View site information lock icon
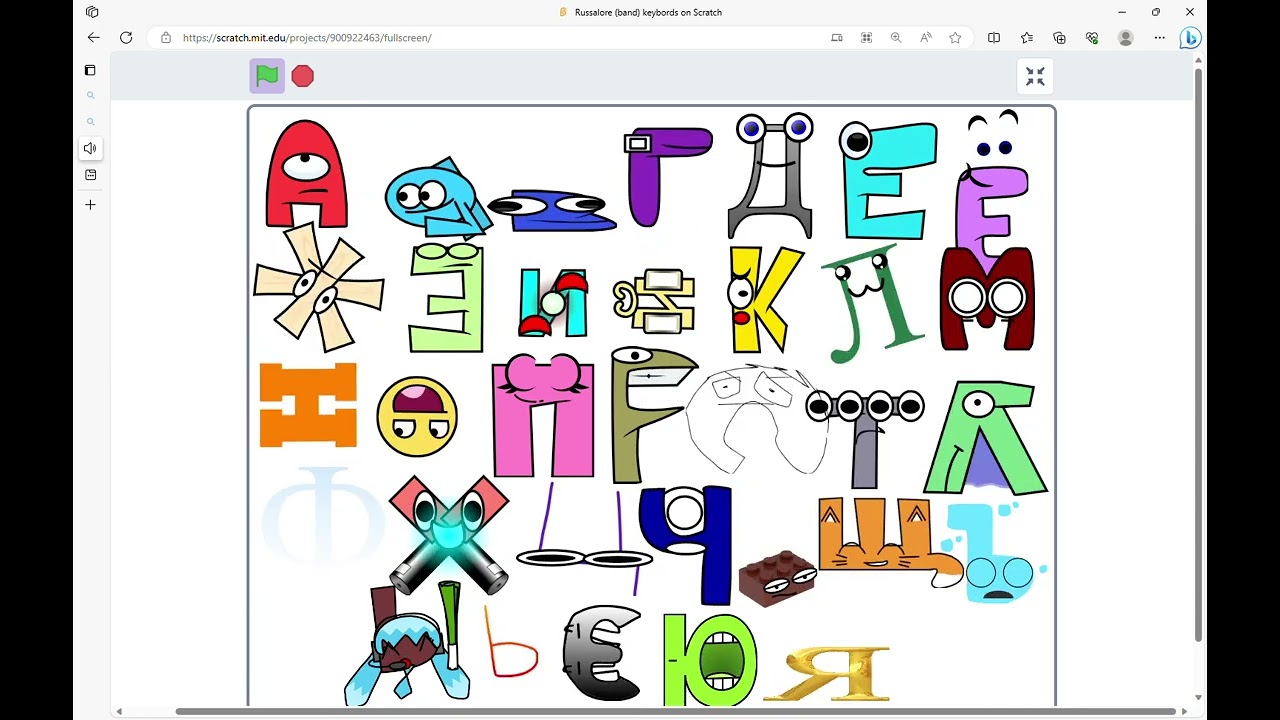The width and height of the screenshot is (1280, 720). point(166,38)
